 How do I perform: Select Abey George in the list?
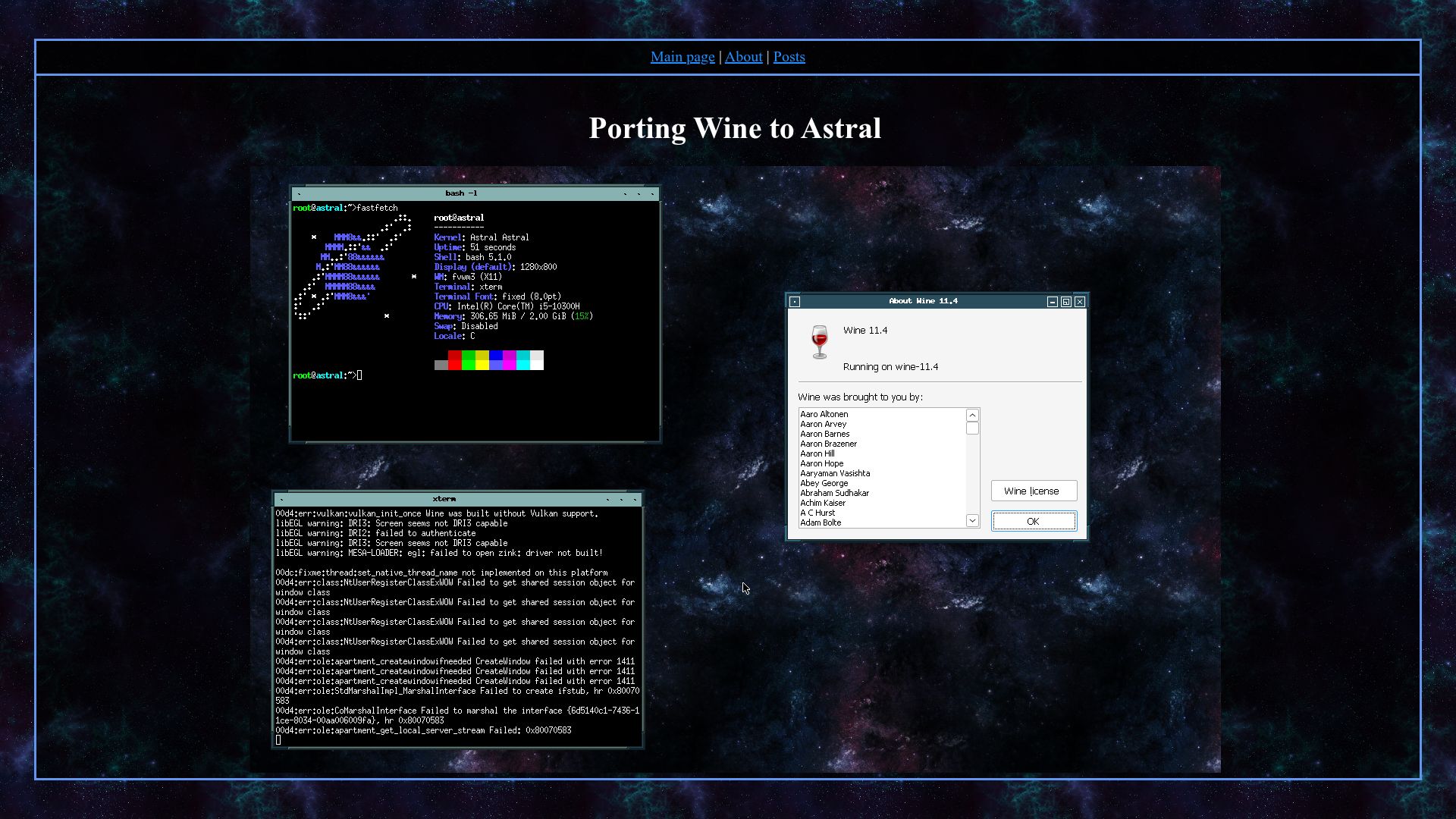pyautogui.click(x=824, y=483)
